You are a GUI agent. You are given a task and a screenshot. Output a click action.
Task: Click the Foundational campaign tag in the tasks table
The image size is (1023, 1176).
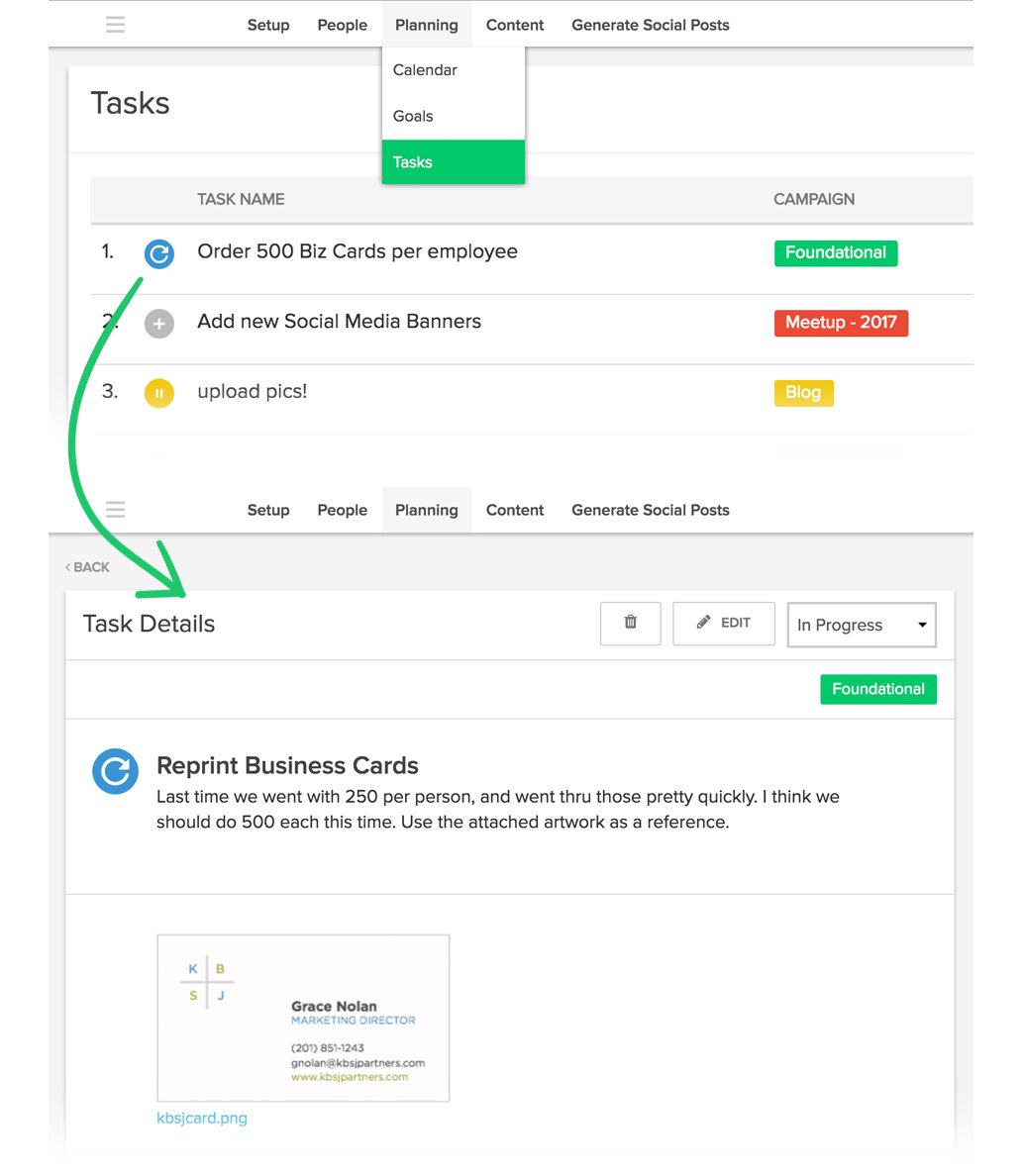836,252
